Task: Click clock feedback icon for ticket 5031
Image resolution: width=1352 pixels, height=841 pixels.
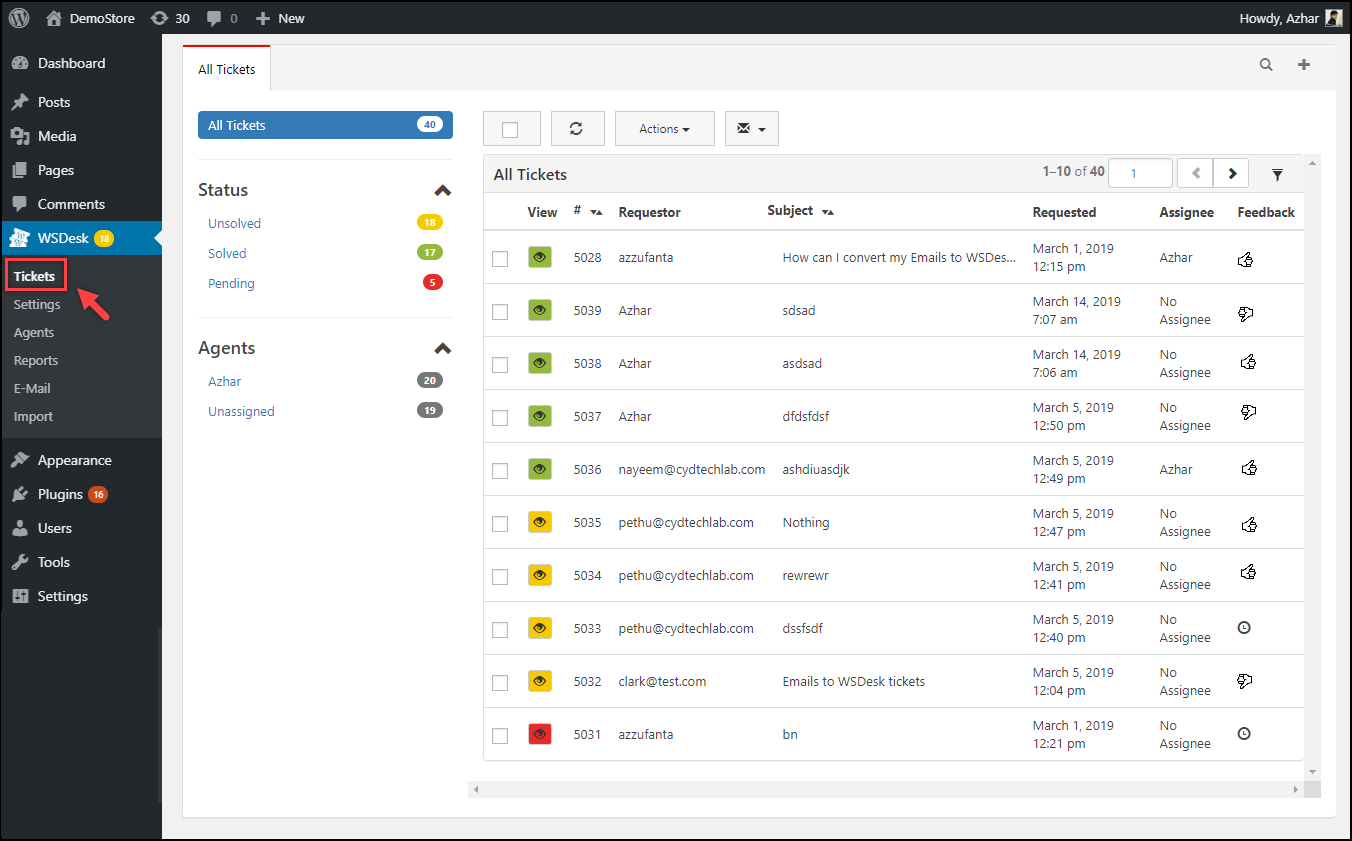Action: (x=1244, y=733)
